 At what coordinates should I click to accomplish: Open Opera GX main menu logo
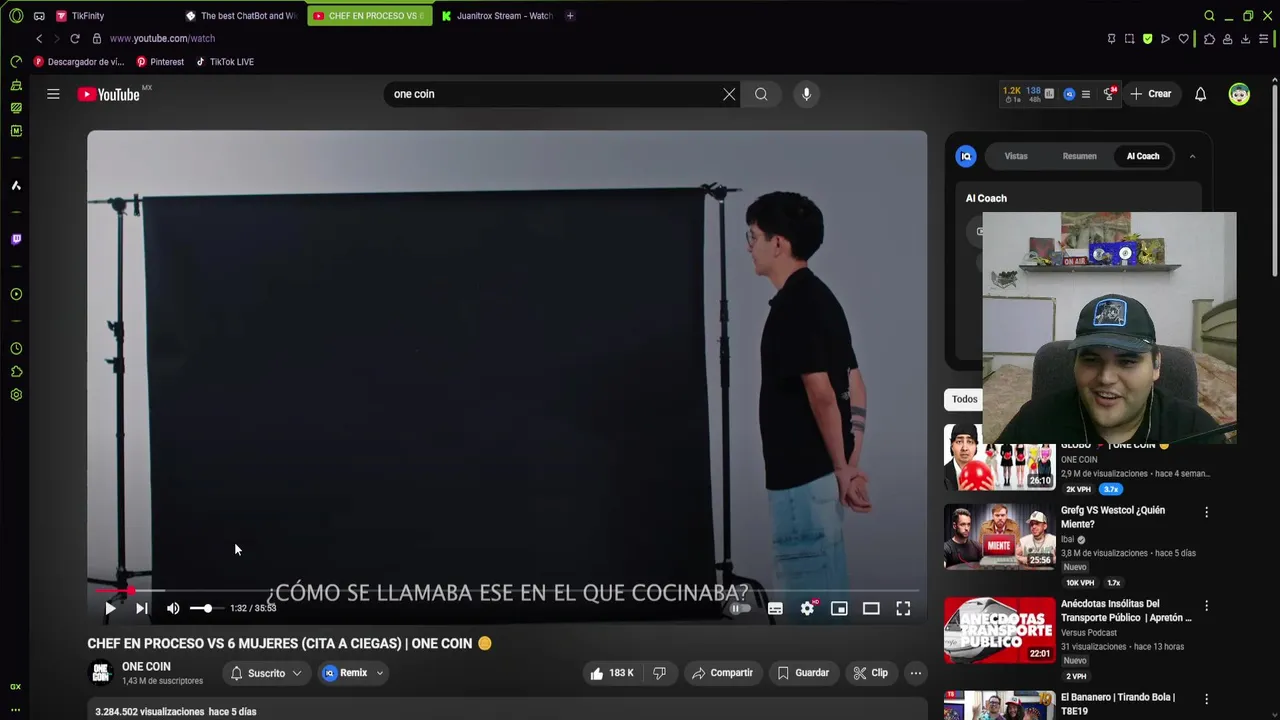(x=16, y=16)
